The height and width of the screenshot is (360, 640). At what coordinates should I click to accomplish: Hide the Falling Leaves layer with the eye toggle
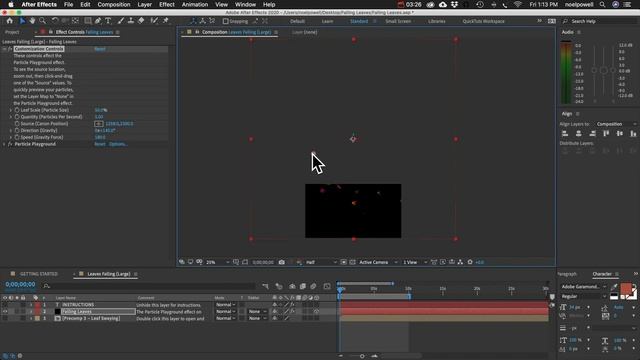[5, 311]
